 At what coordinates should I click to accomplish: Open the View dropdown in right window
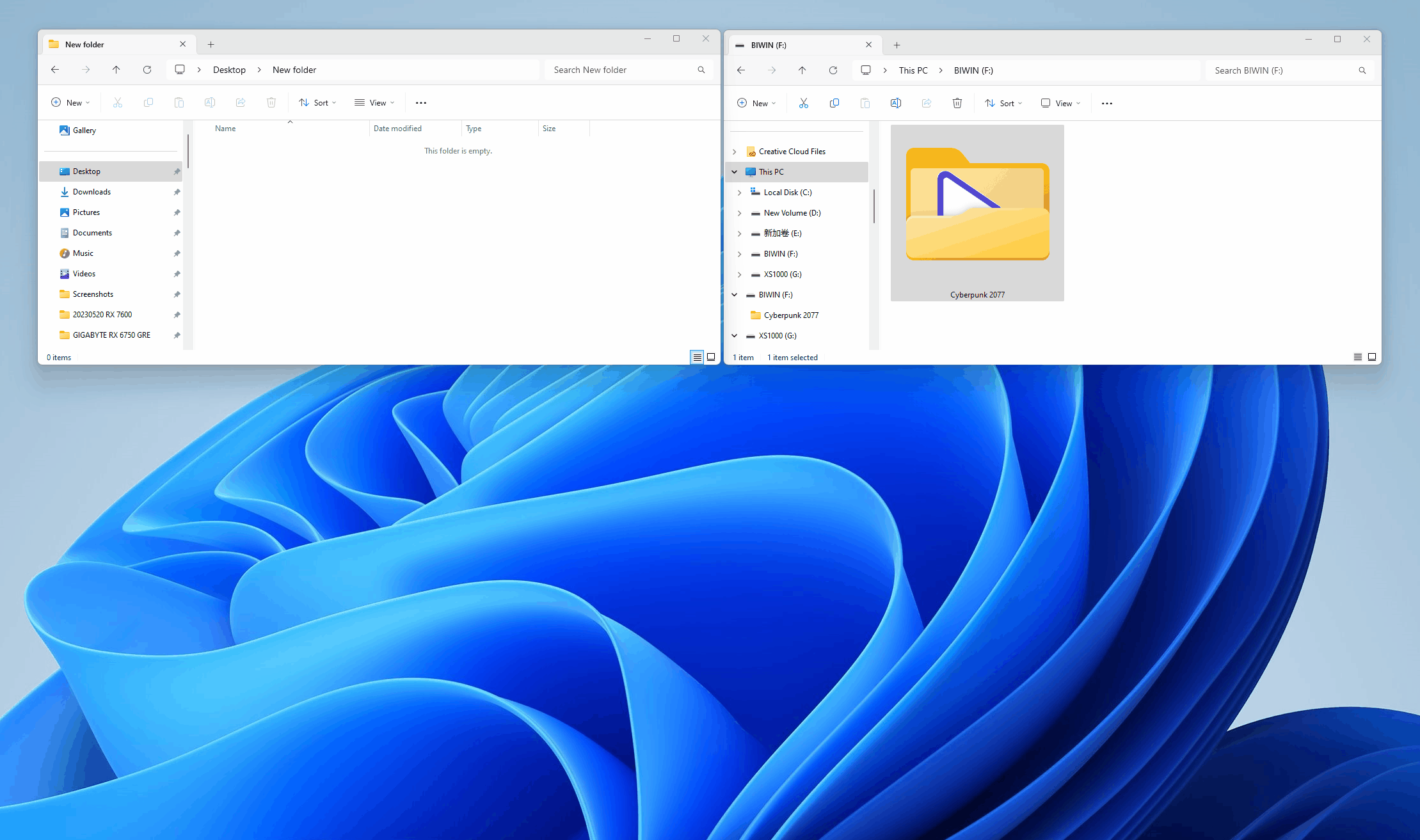(1062, 102)
